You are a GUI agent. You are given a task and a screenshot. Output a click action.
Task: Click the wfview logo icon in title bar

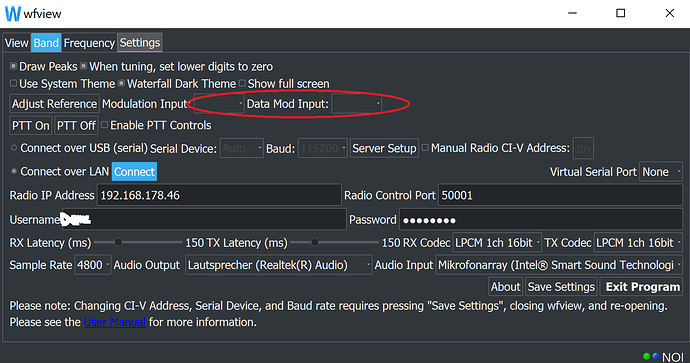13,13
